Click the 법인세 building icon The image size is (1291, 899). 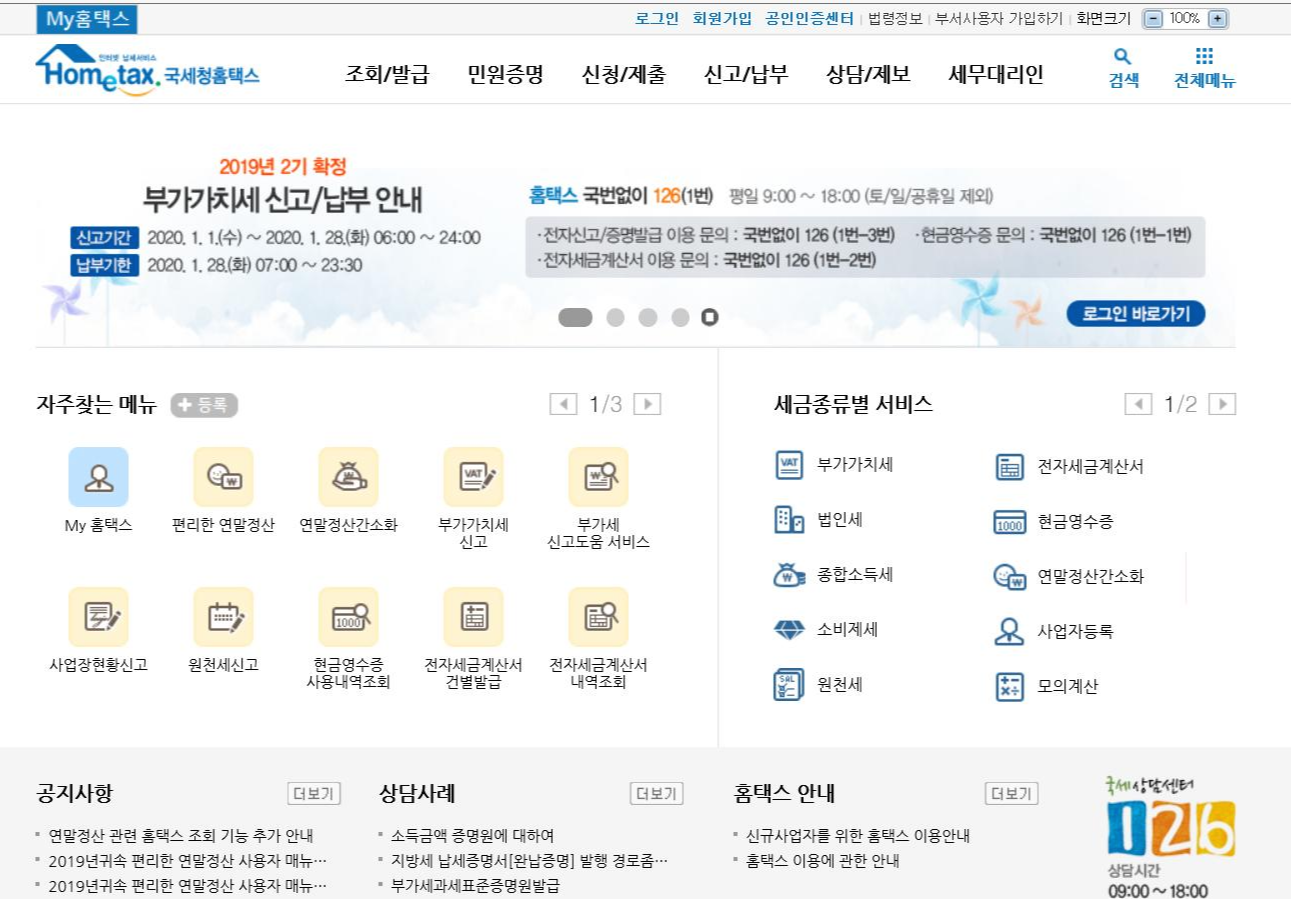click(x=789, y=520)
